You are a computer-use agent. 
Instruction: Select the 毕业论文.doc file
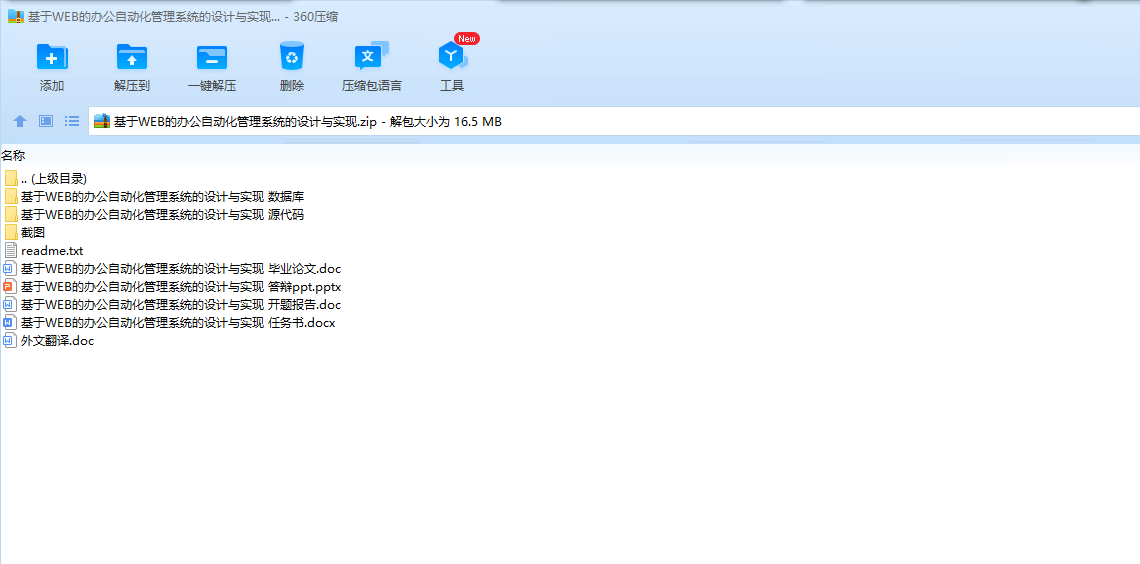[x=172, y=269]
